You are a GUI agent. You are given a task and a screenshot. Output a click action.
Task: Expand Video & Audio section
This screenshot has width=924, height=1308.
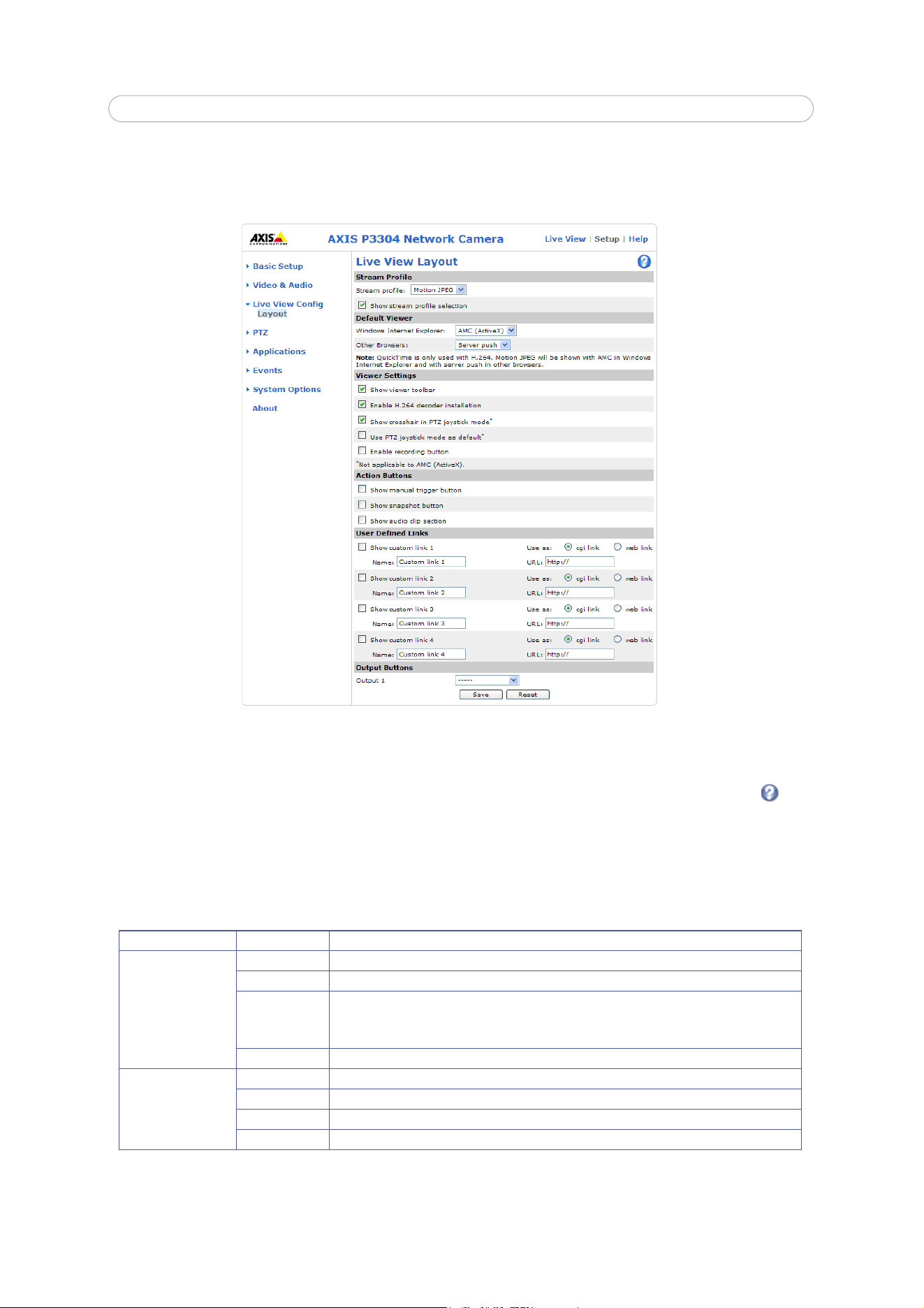click(x=282, y=285)
